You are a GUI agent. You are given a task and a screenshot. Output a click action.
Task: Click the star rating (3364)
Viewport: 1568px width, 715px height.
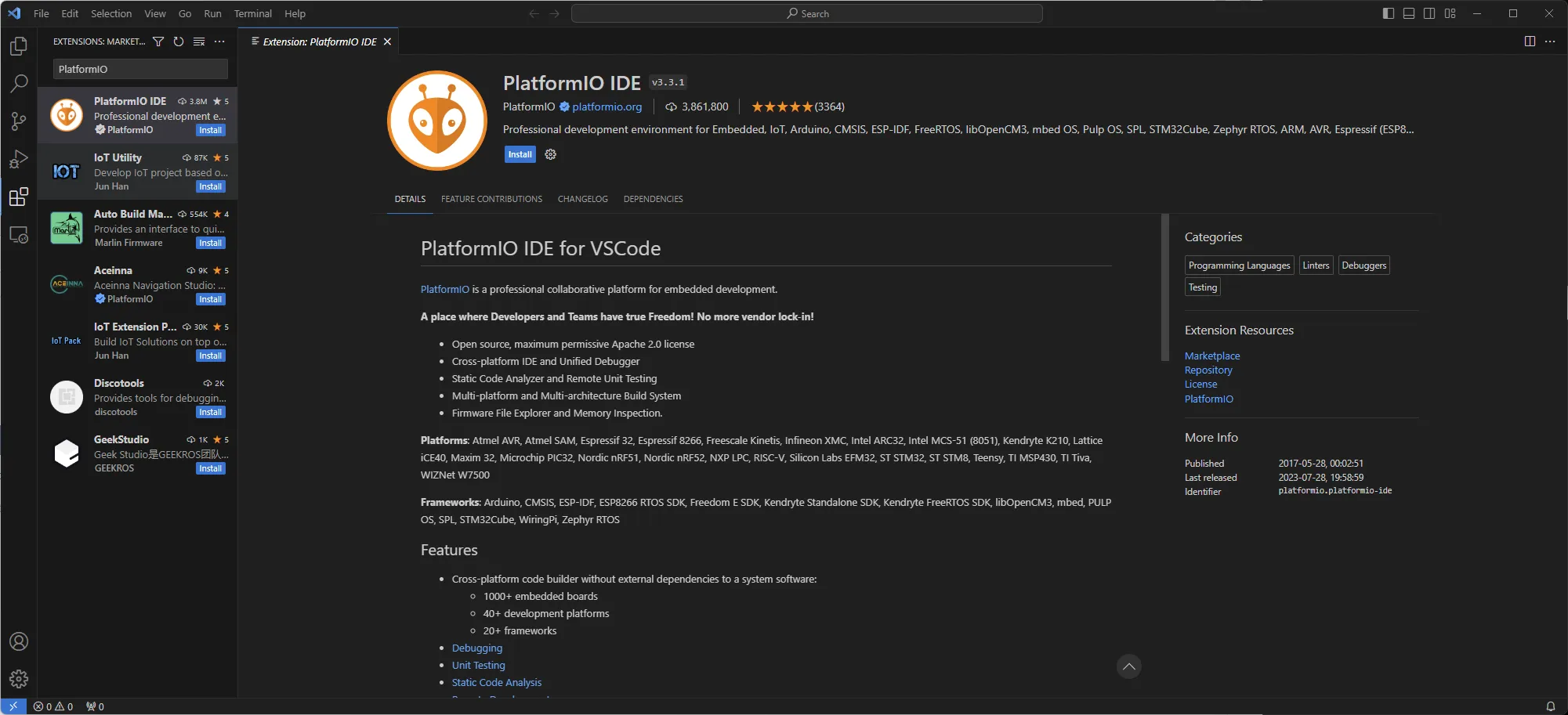click(x=798, y=107)
